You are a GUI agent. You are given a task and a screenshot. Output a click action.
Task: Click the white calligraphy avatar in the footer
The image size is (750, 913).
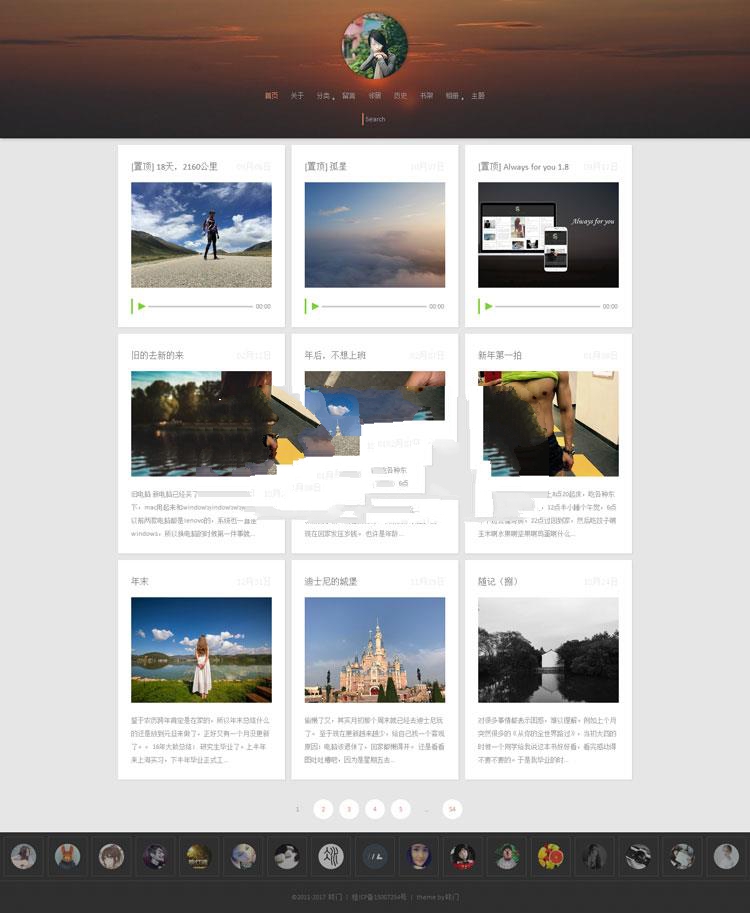[x=331, y=856]
